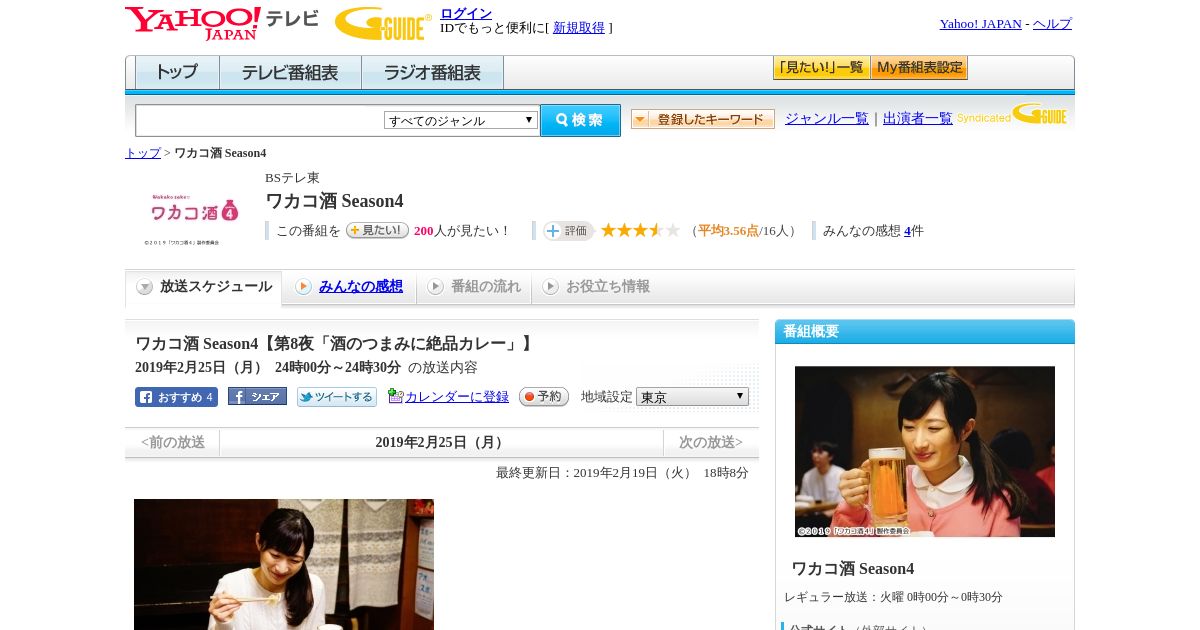Click the Yahoo! JAPAN テレビ logo
The image size is (1200, 630).
[222, 23]
